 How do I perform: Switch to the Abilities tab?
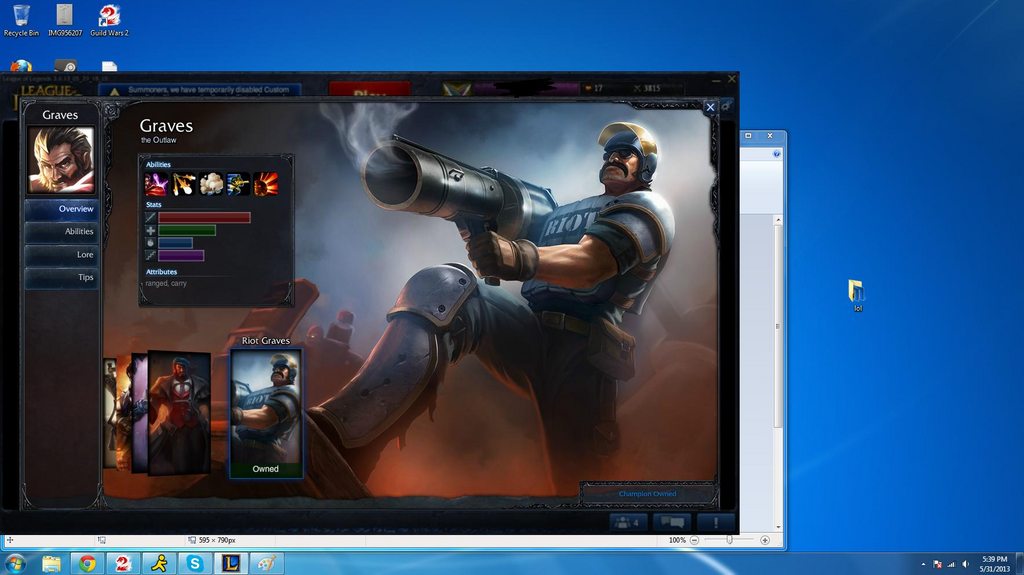(61, 232)
